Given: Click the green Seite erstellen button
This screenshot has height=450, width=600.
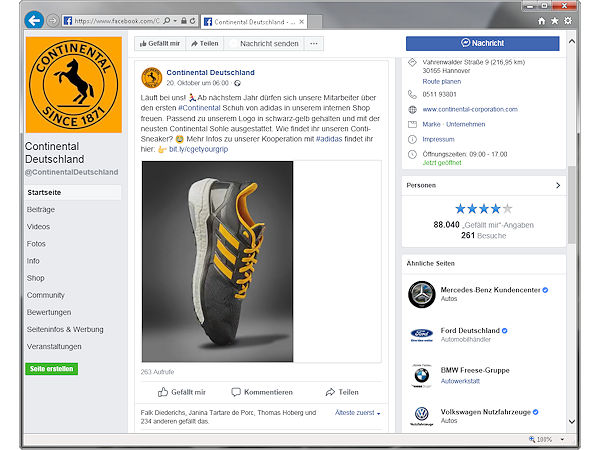Looking at the screenshot, I should (x=52, y=369).
